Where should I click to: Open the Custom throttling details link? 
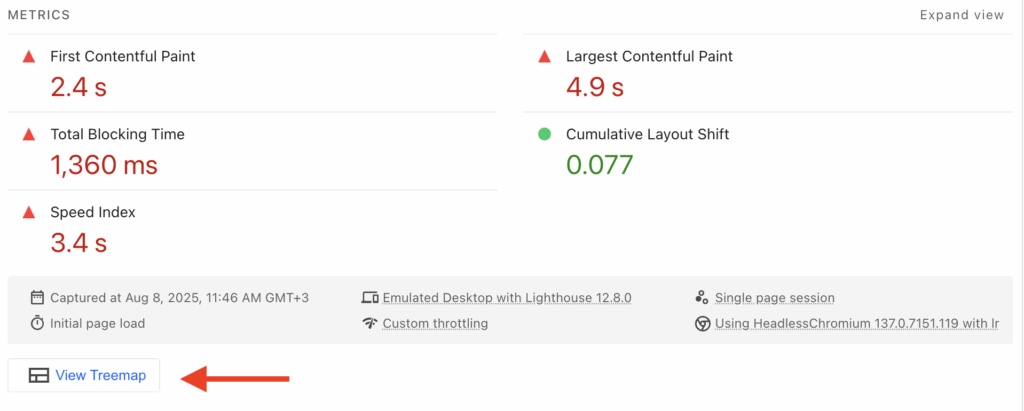click(x=435, y=323)
